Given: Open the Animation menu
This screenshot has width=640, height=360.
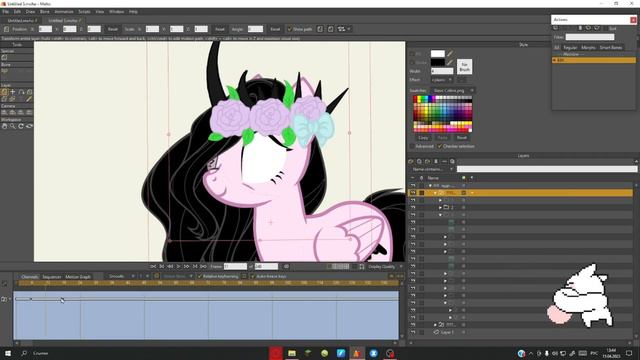Looking at the screenshot, I should pos(64,12).
